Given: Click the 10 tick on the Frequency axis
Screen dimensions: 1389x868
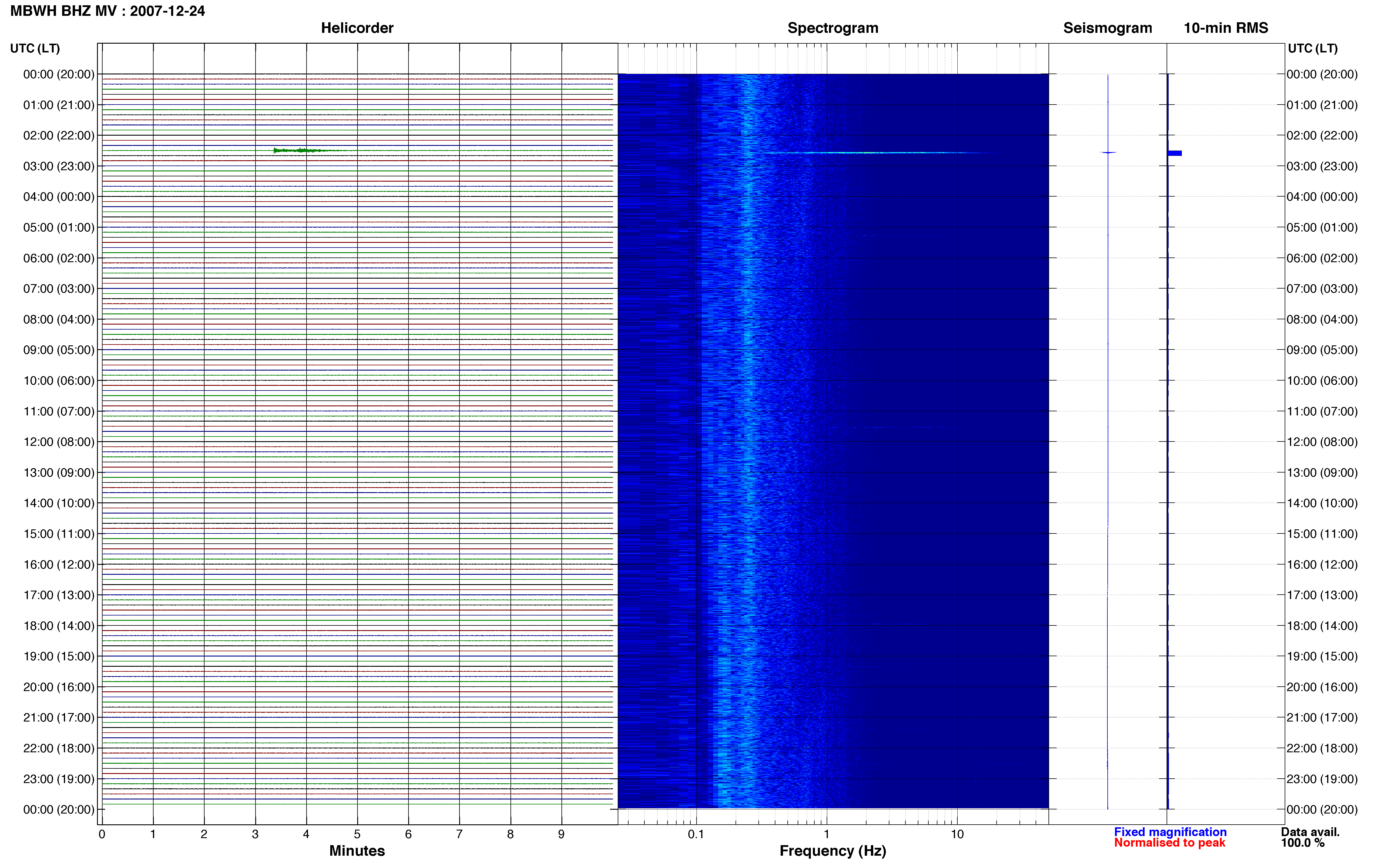Looking at the screenshot, I should pyautogui.click(x=957, y=835).
